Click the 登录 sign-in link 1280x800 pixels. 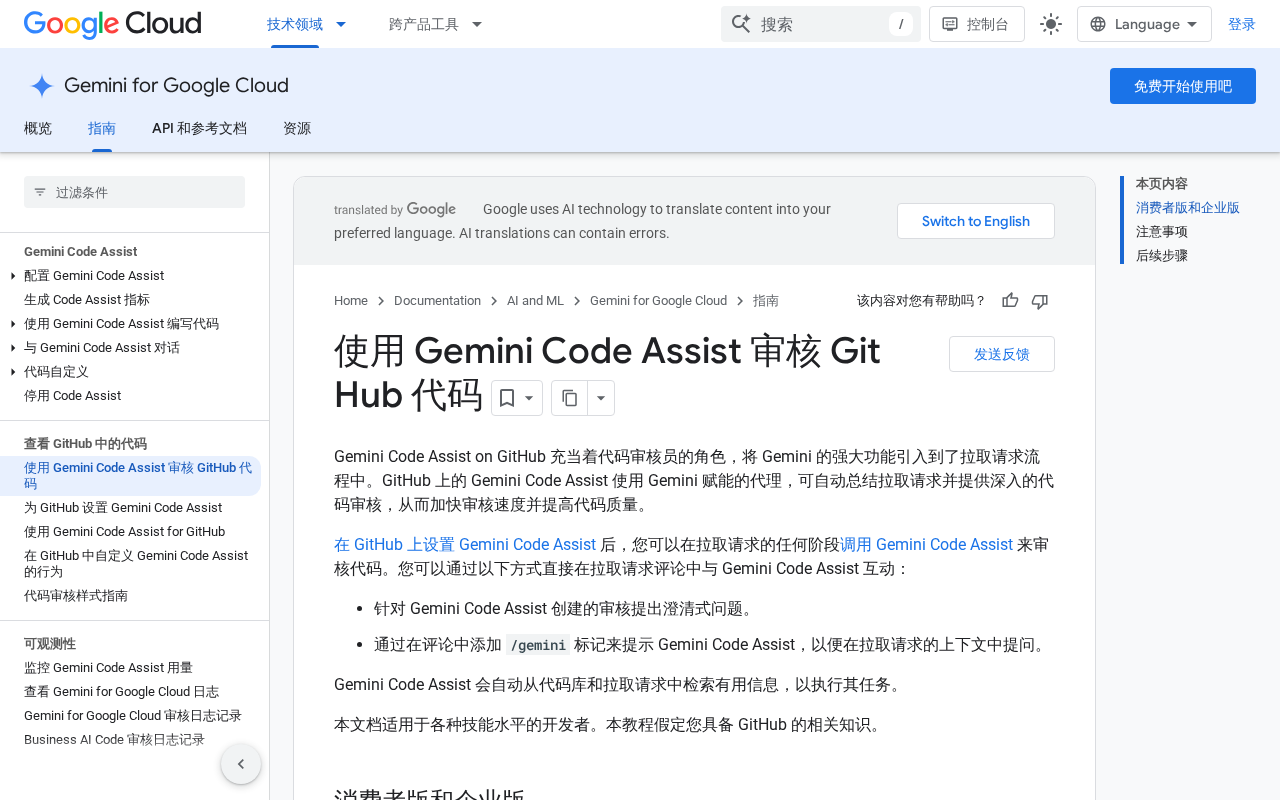[x=1242, y=24]
